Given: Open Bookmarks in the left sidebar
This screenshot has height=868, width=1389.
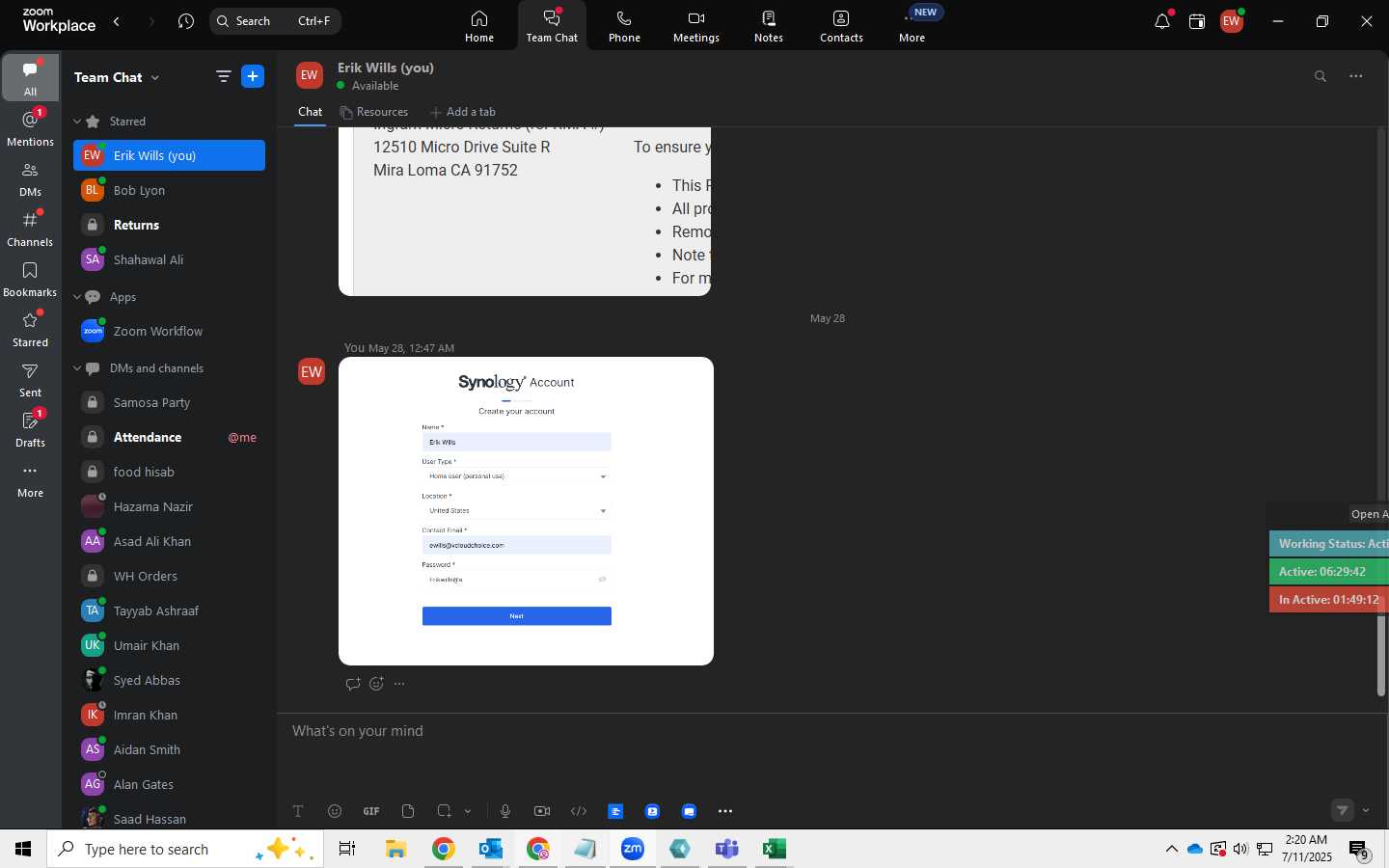Looking at the screenshot, I should coord(31,279).
